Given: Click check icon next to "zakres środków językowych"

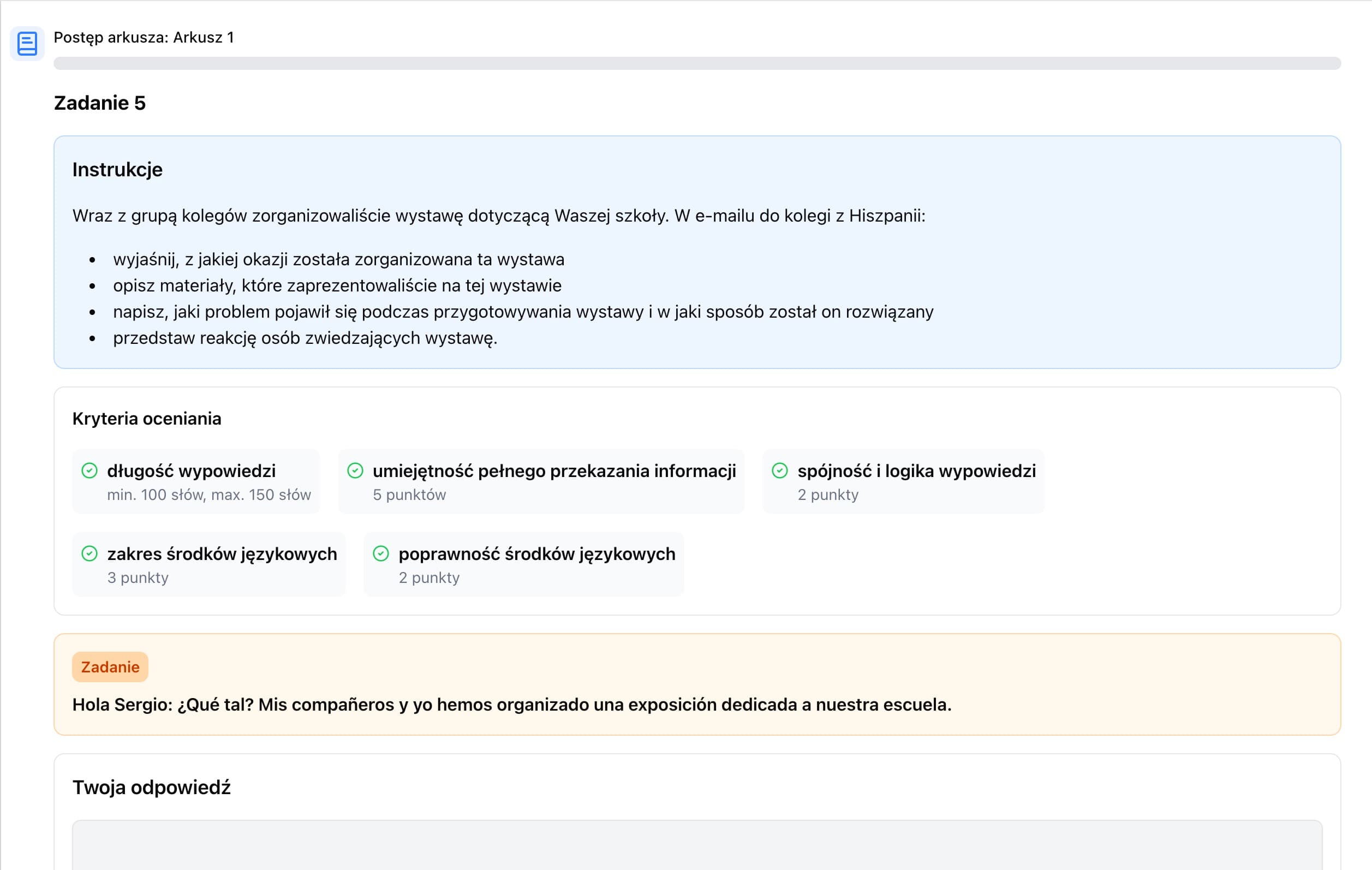Looking at the screenshot, I should (x=90, y=553).
